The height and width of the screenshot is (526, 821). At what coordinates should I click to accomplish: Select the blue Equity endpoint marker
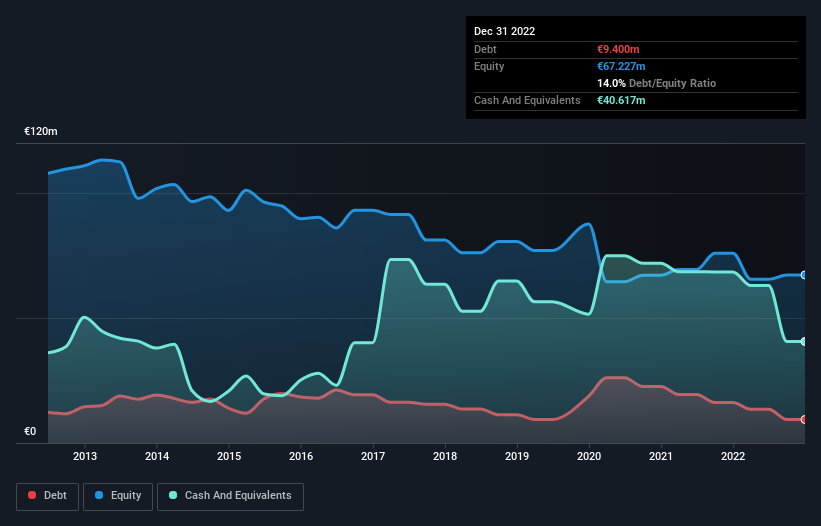pyautogui.click(x=804, y=275)
